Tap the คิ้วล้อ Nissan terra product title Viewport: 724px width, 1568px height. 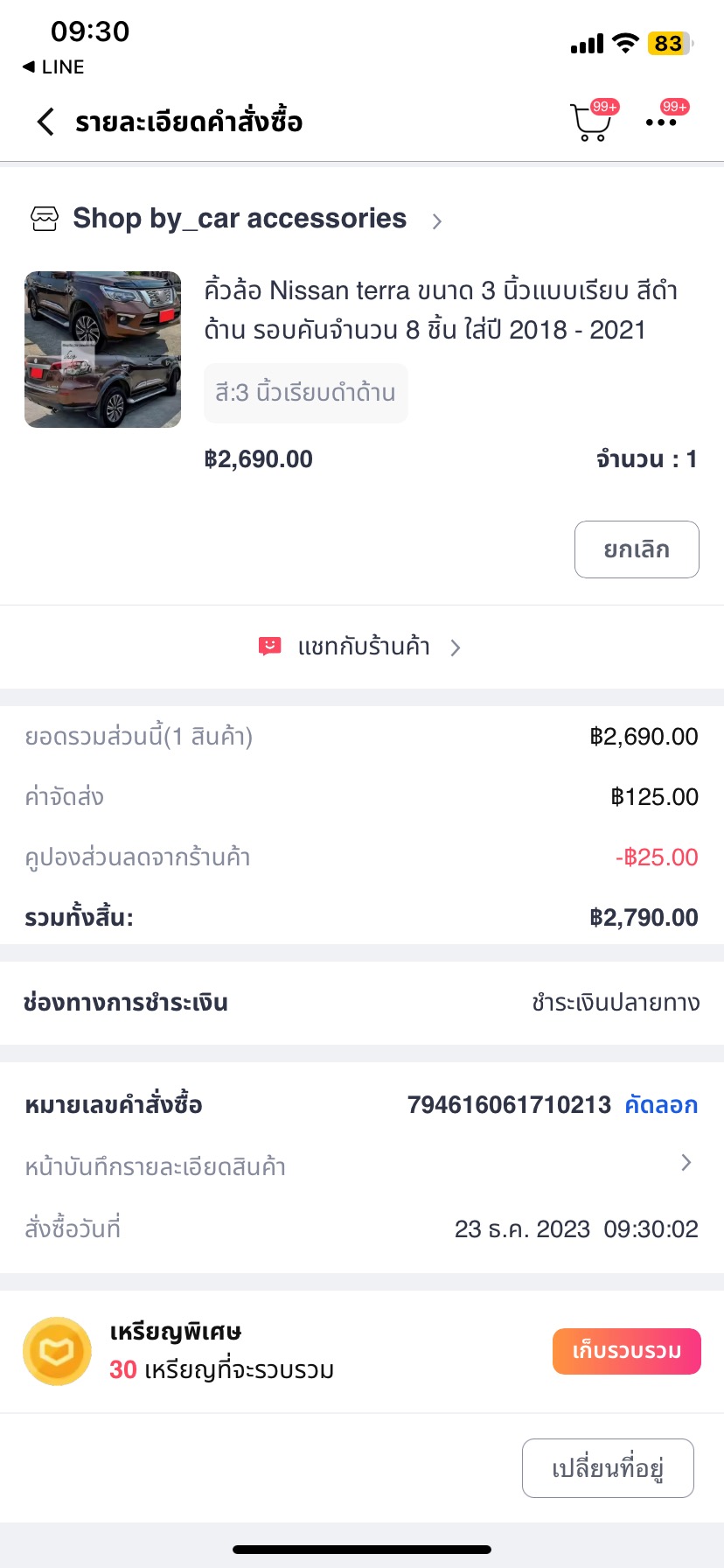[x=441, y=310]
